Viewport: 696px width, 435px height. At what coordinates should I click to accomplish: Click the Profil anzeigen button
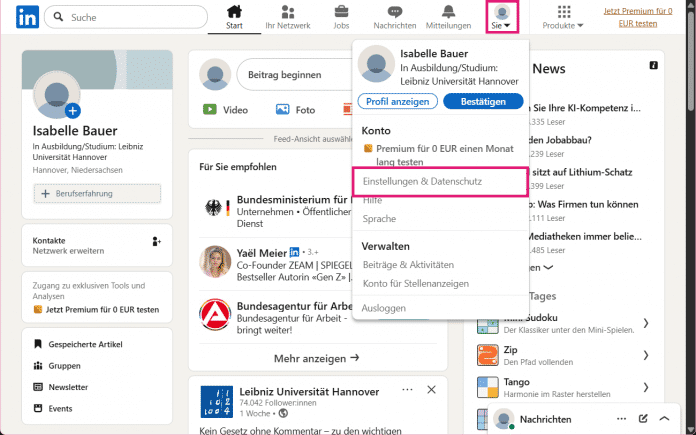point(397,101)
